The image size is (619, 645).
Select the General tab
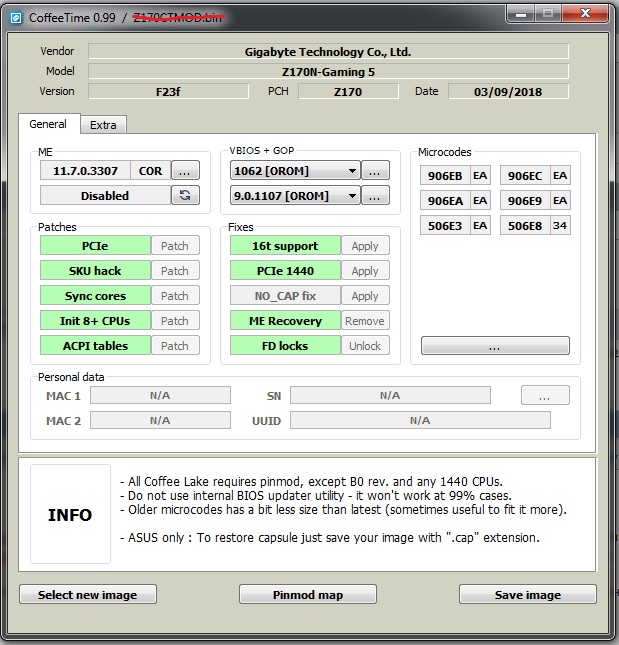pyautogui.click(x=49, y=124)
